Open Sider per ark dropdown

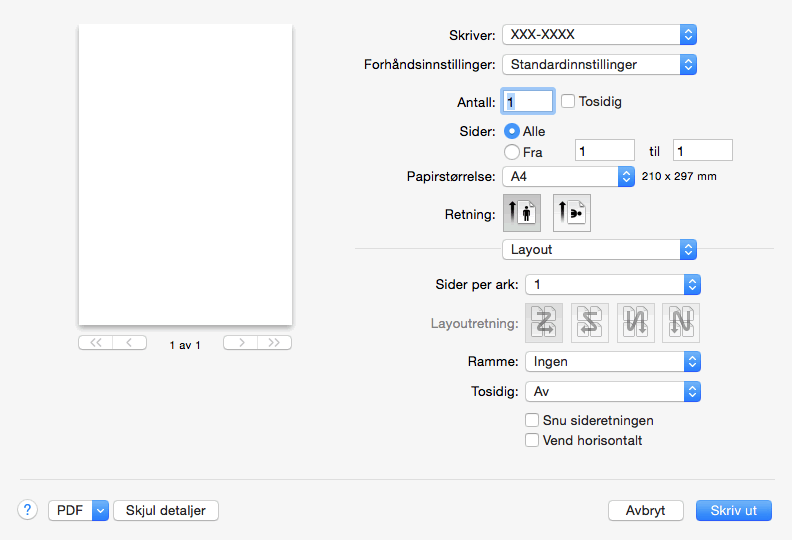[613, 284]
